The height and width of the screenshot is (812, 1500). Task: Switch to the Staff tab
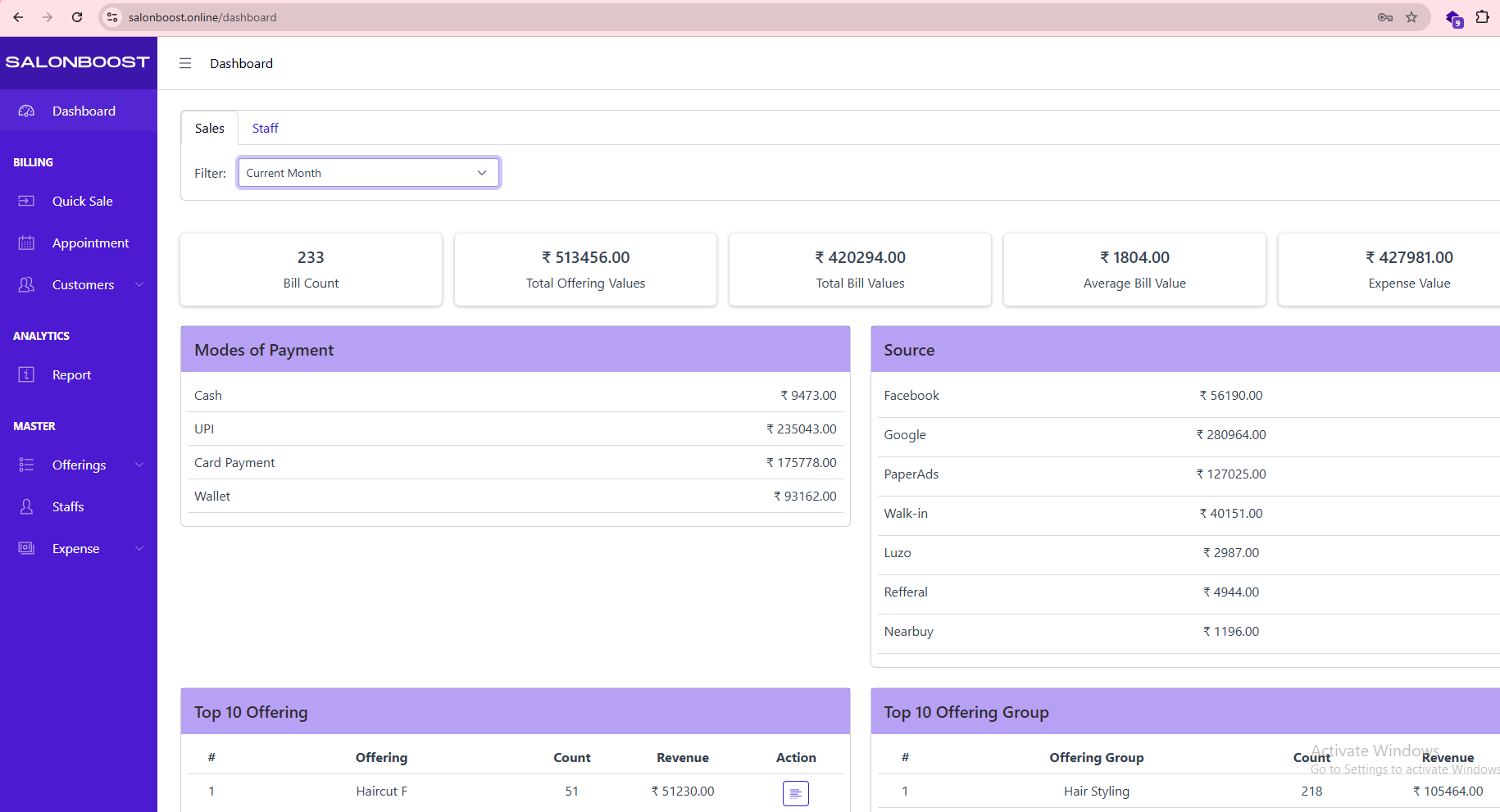point(265,128)
